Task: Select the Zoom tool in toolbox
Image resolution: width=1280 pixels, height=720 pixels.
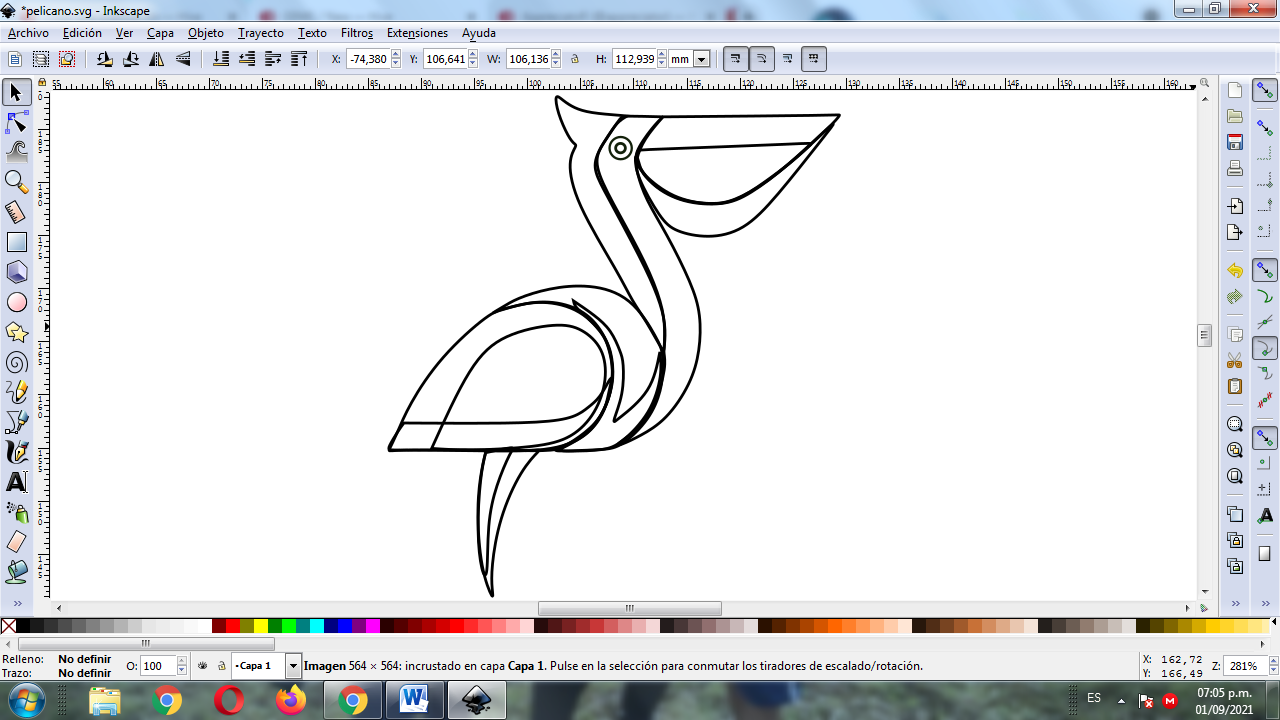Action: coord(16,181)
